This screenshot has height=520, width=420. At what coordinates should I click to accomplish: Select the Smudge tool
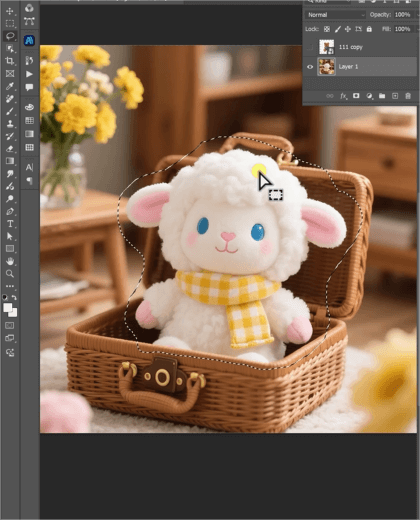point(10,174)
